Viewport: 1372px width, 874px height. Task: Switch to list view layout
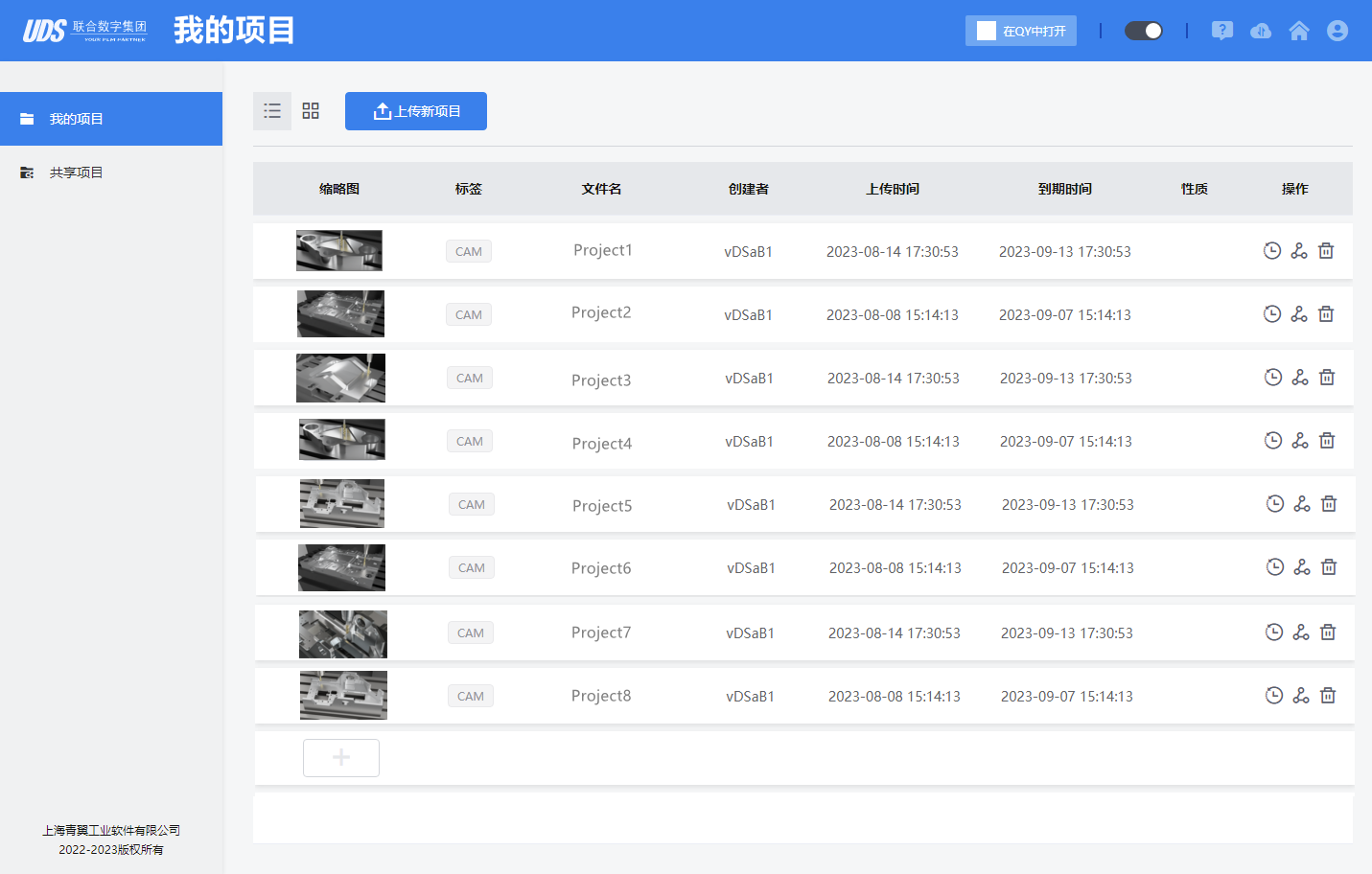(x=272, y=111)
